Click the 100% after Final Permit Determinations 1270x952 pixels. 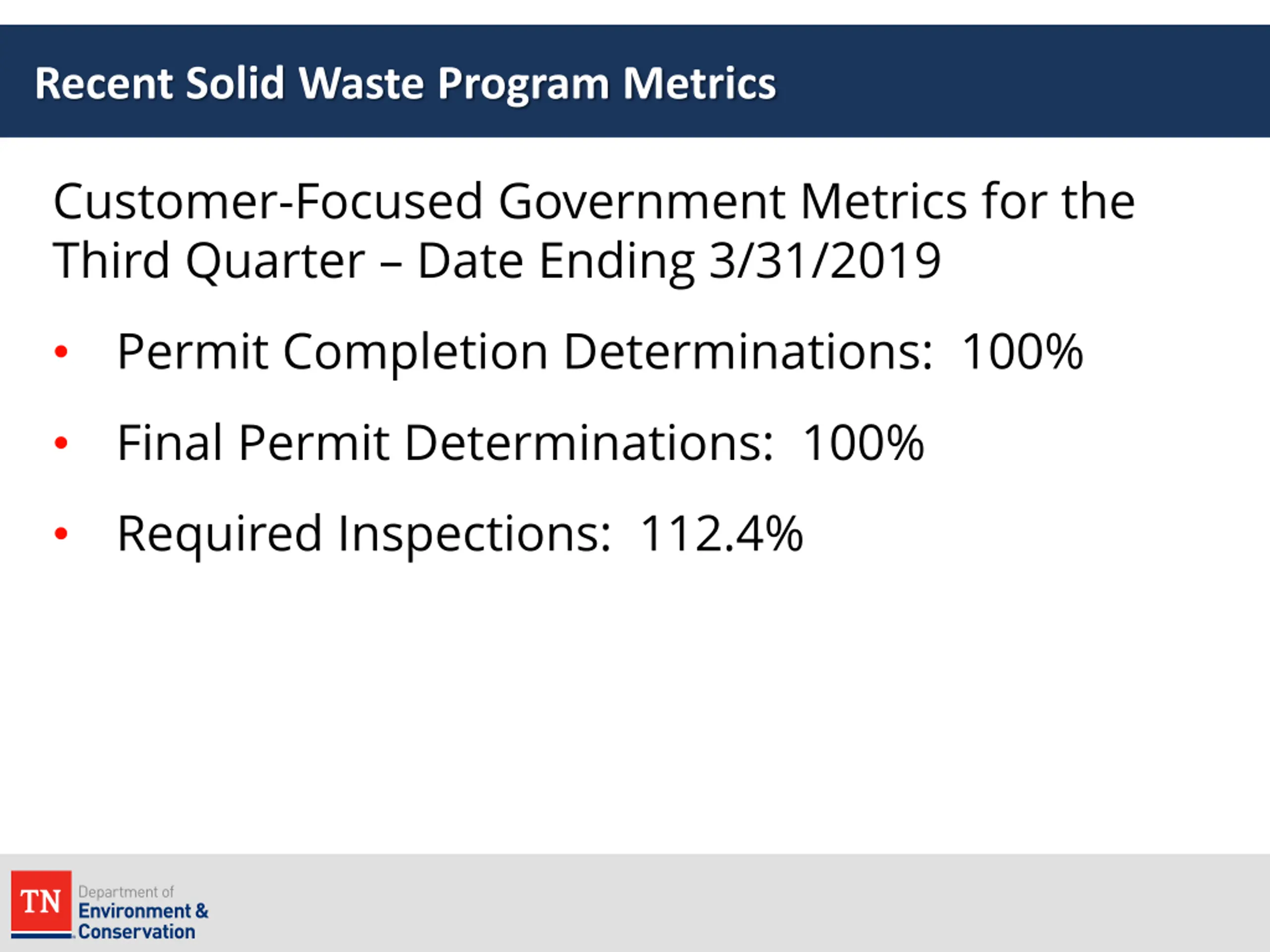point(864,442)
